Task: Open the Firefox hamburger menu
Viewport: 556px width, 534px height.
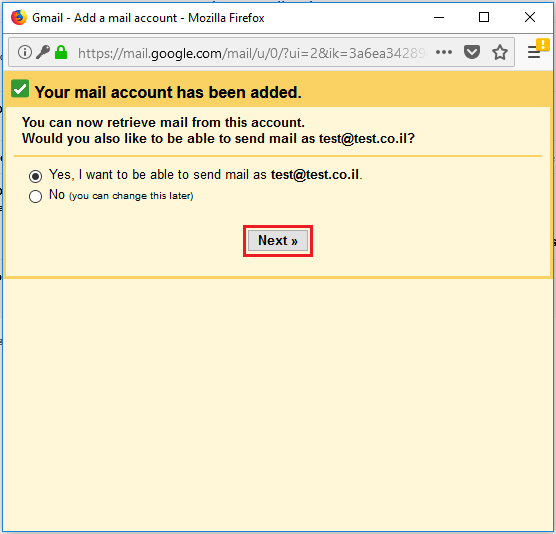Action: (533, 52)
